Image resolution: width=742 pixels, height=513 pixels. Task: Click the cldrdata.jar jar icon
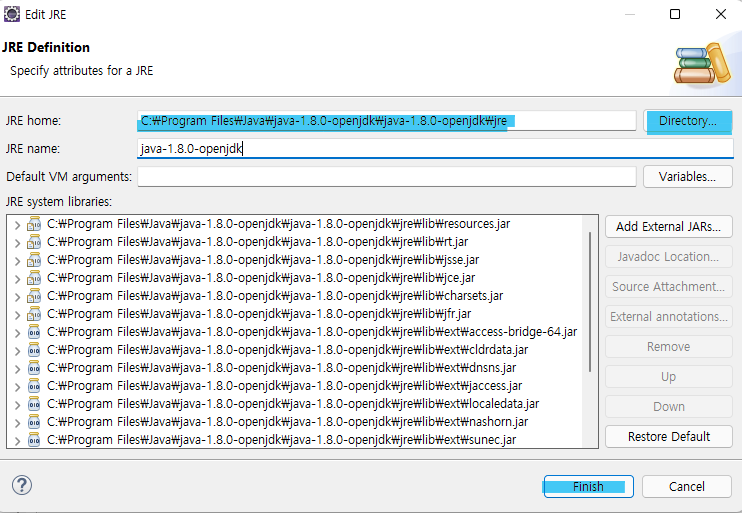[x=34, y=350]
